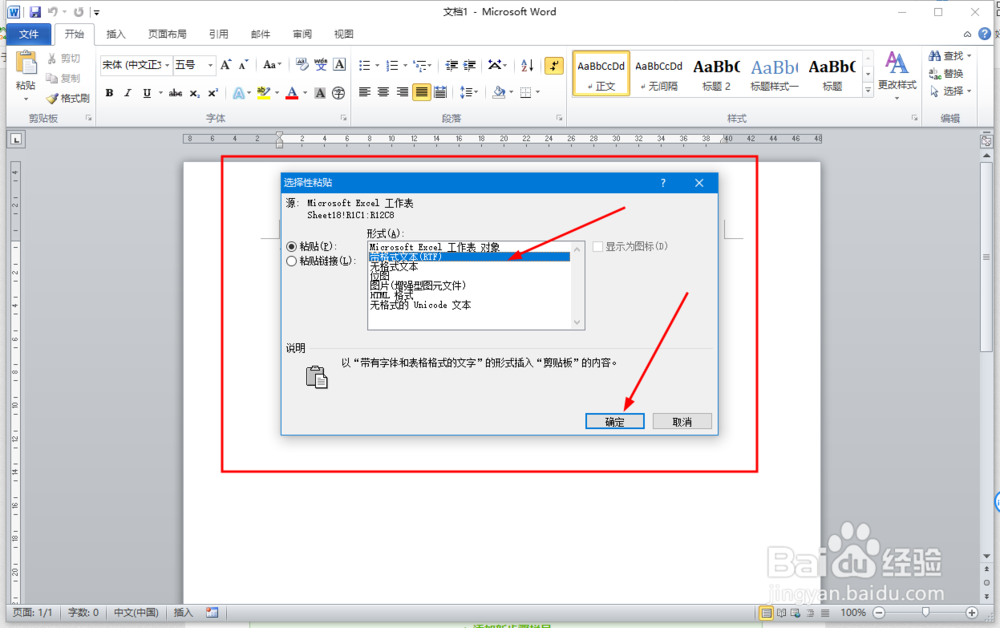
Task: Expand the styles gallery more arrow
Action: pyautogui.click(x=868, y=91)
